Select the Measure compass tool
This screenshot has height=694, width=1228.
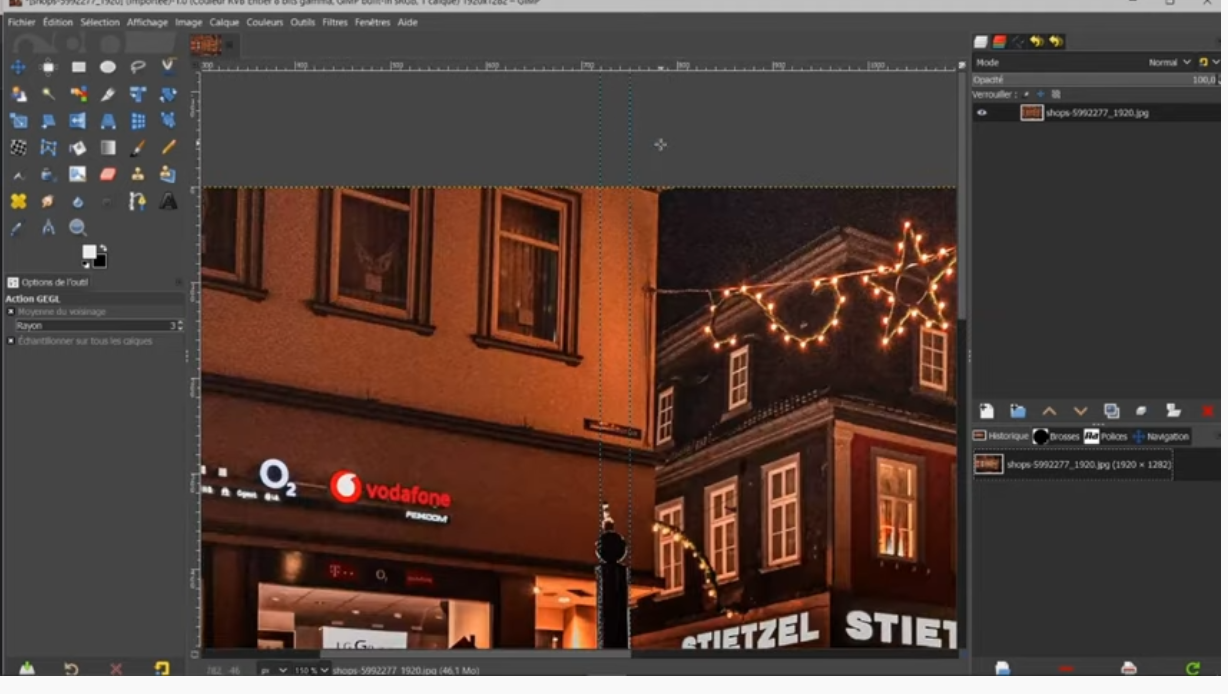48,228
